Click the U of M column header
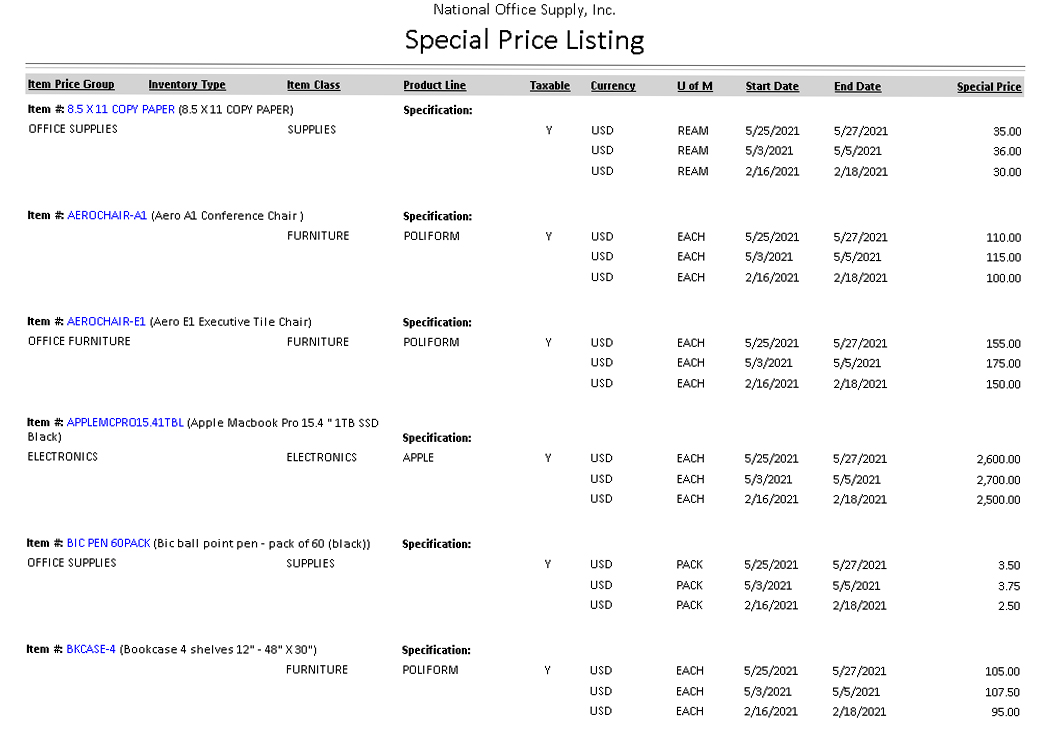Viewport: 1048px width, 736px height. coord(694,86)
